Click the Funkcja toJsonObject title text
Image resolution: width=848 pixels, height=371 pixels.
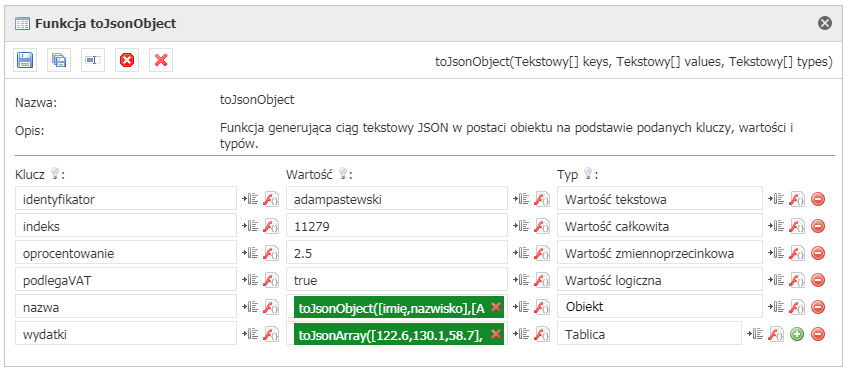[105, 23]
